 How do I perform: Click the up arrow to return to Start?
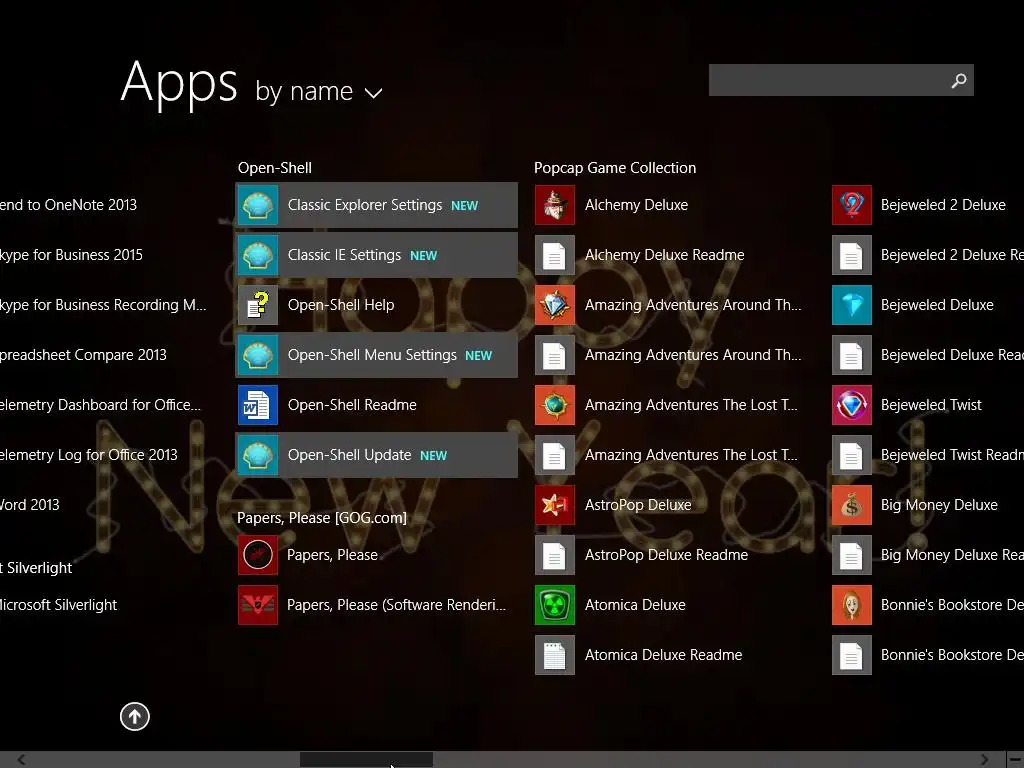(x=135, y=716)
